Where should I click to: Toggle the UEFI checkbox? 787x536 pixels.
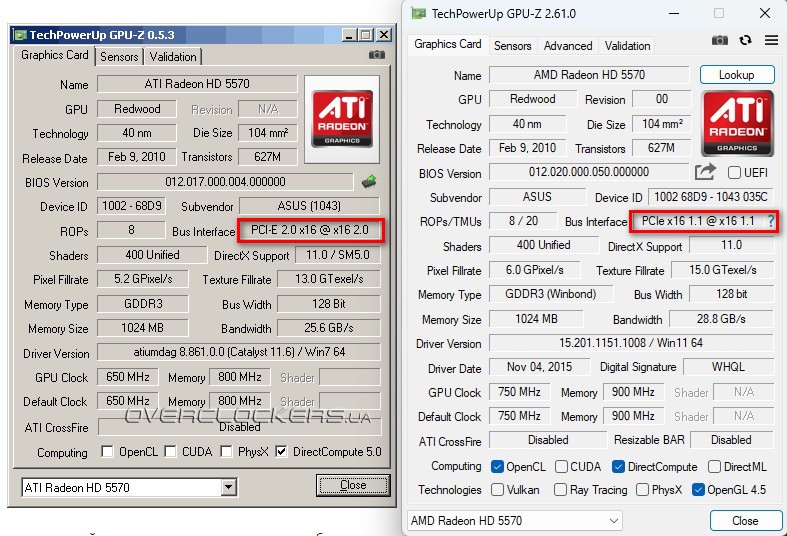734,173
